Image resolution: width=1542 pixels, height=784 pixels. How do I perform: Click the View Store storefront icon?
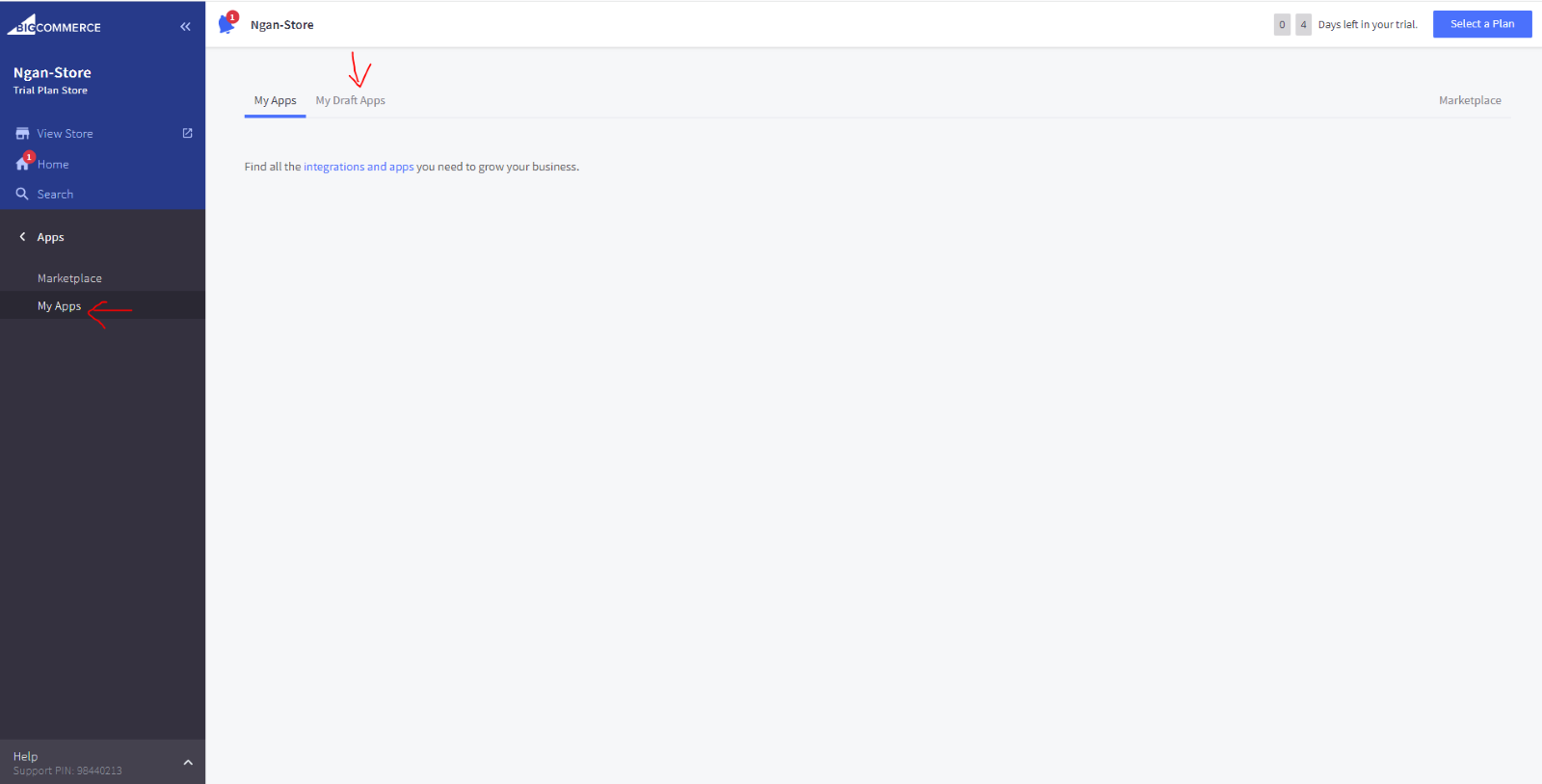pos(22,134)
